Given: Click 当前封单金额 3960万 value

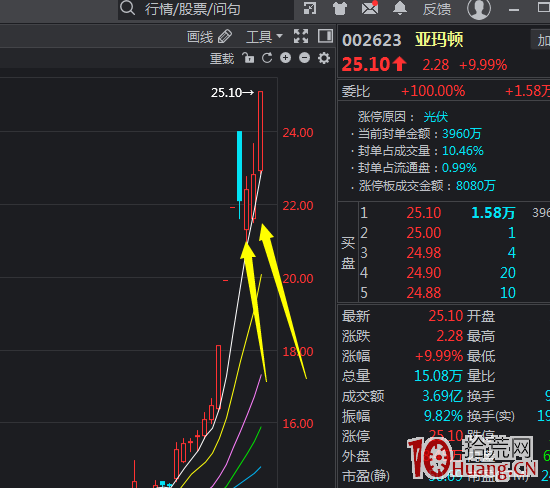Looking at the screenshot, I should 462,134.
